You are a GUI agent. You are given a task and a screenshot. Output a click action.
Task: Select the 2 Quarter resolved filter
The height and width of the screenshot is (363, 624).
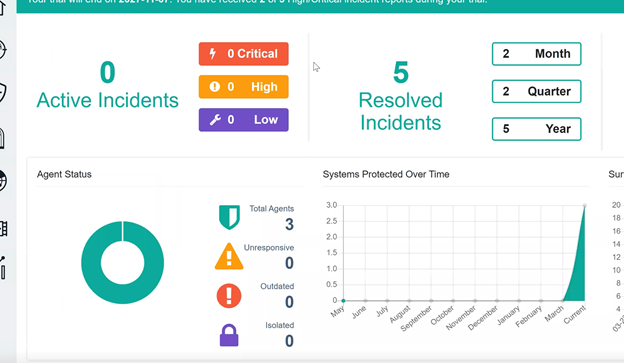click(536, 91)
